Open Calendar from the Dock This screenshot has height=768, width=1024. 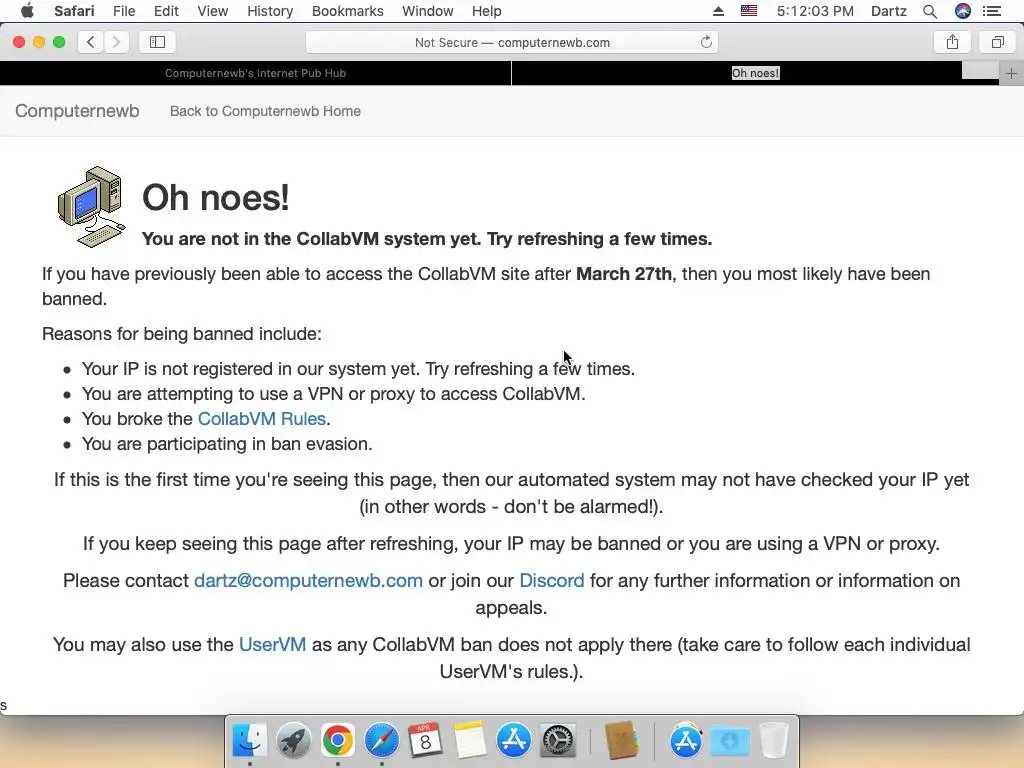(x=425, y=741)
